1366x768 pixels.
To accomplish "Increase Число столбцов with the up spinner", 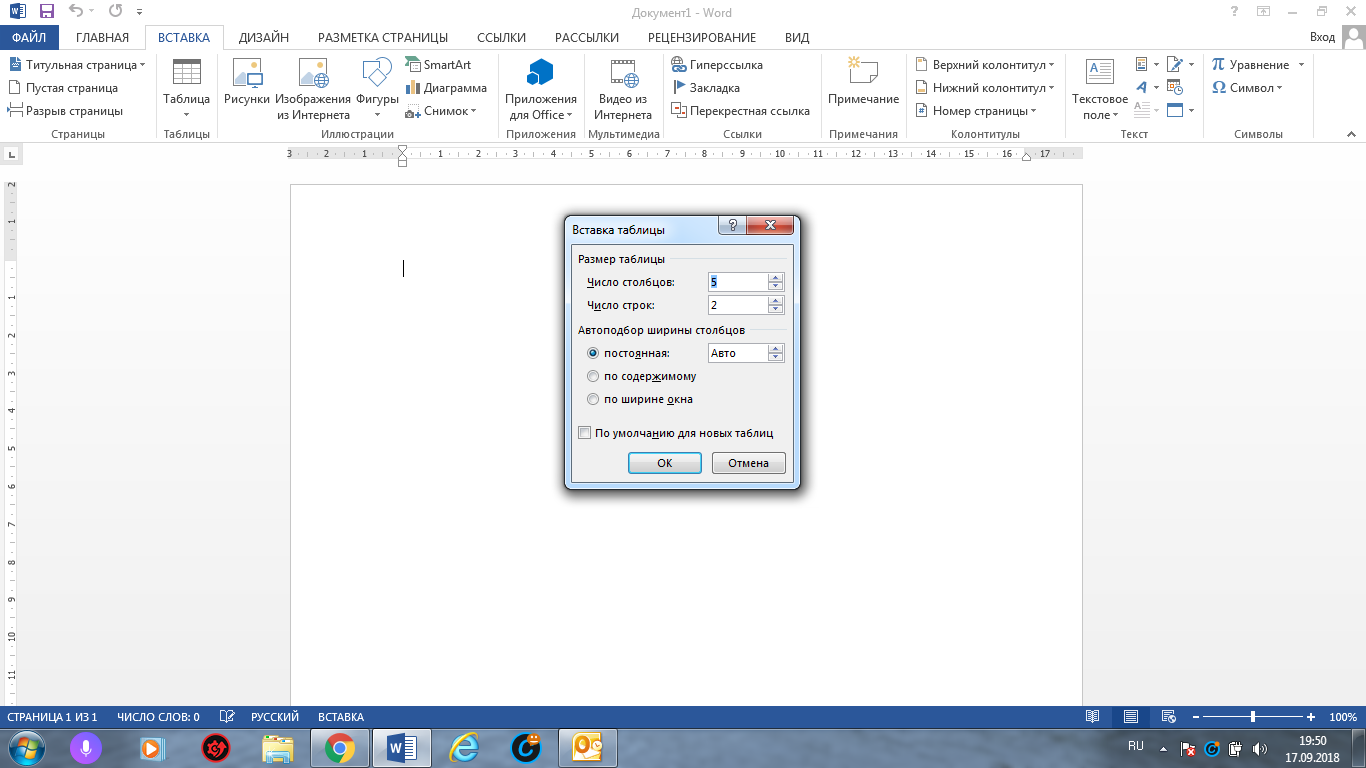I will [x=776, y=277].
